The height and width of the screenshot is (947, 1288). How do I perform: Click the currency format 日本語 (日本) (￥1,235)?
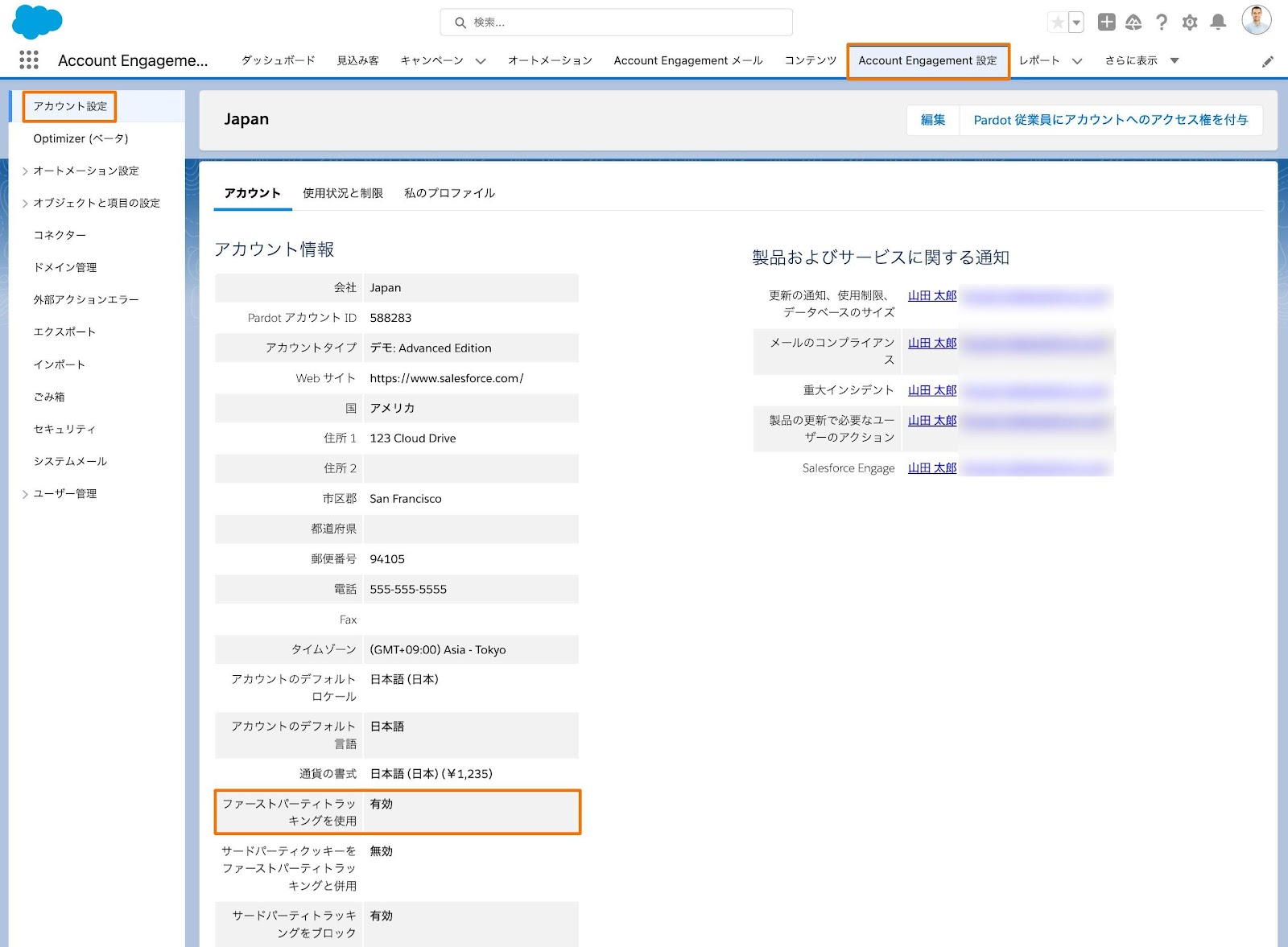coord(431,774)
